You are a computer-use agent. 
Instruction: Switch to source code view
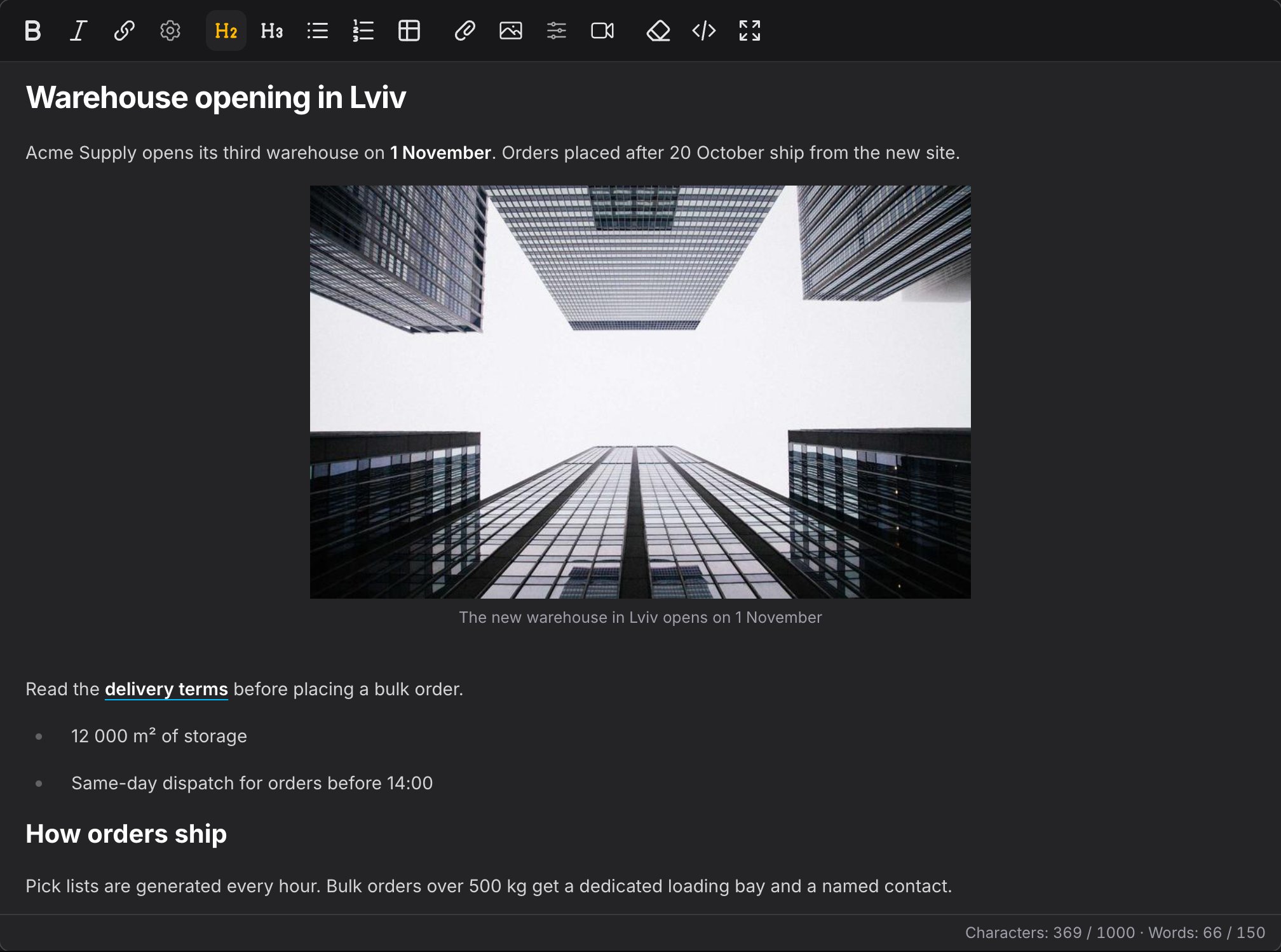tap(704, 31)
